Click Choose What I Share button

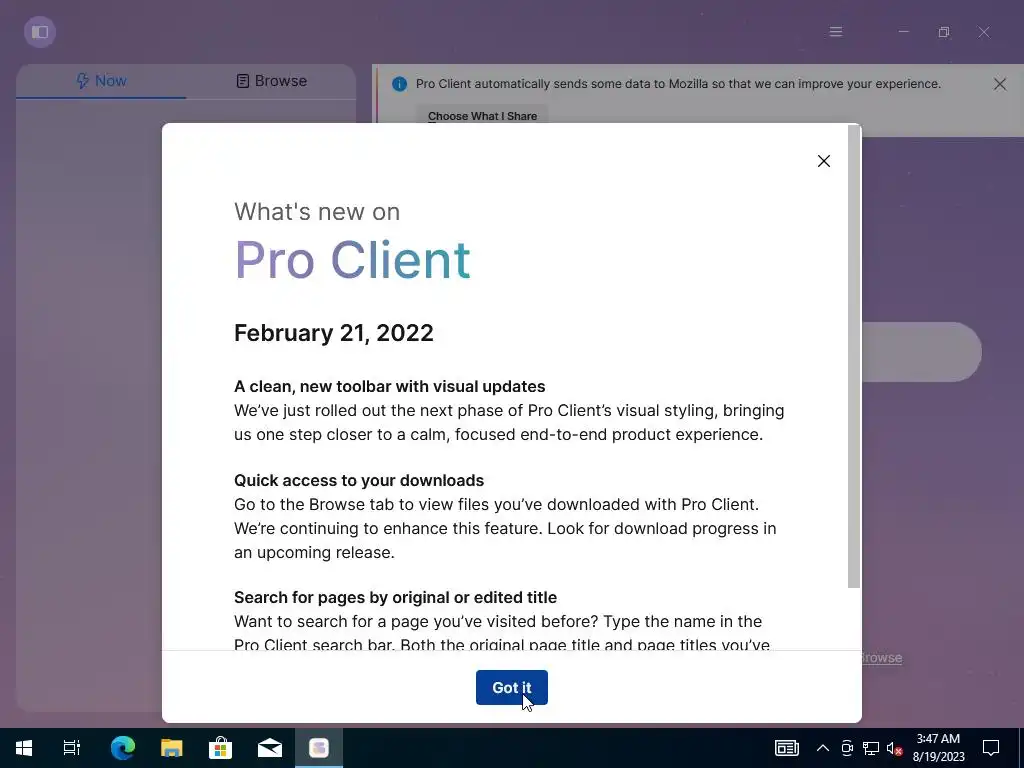(482, 116)
